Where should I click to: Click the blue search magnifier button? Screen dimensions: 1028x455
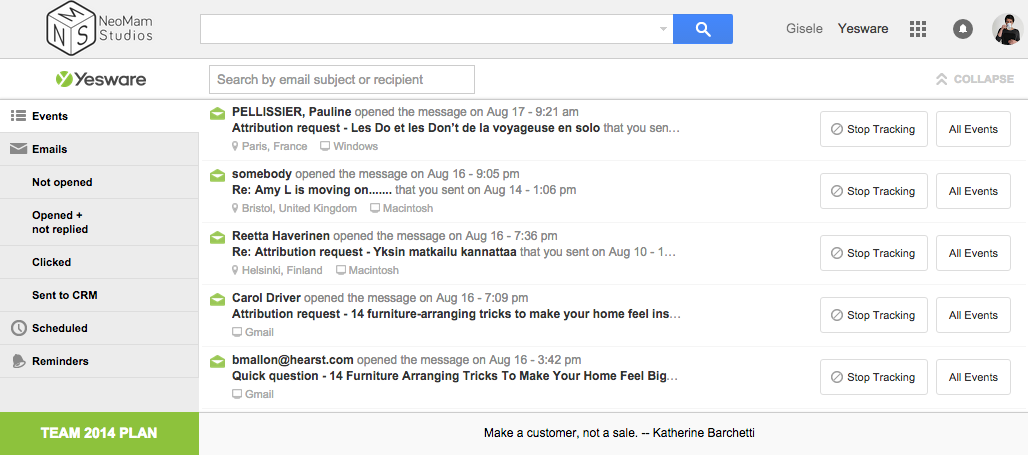(703, 29)
